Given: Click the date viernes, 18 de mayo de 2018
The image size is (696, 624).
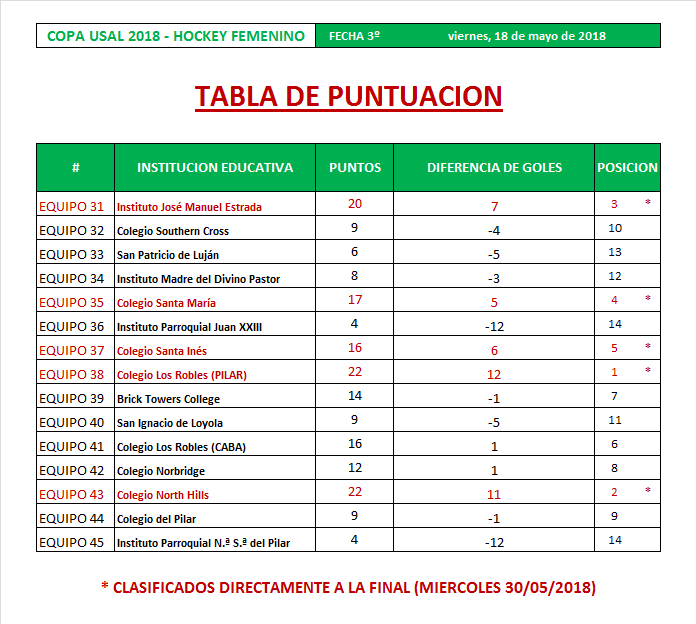Looking at the screenshot, I should (526, 36).
